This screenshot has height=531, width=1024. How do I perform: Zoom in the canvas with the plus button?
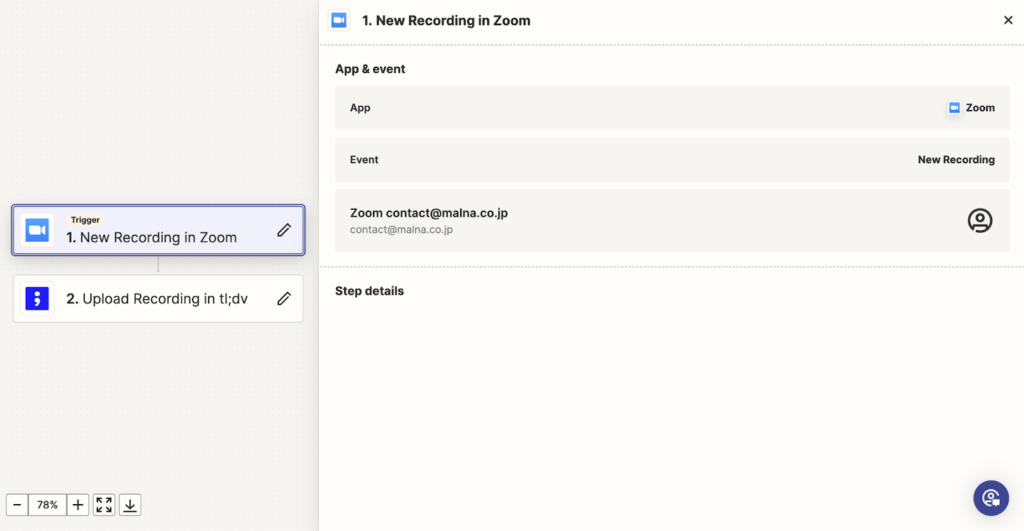(x=78, y=505)
